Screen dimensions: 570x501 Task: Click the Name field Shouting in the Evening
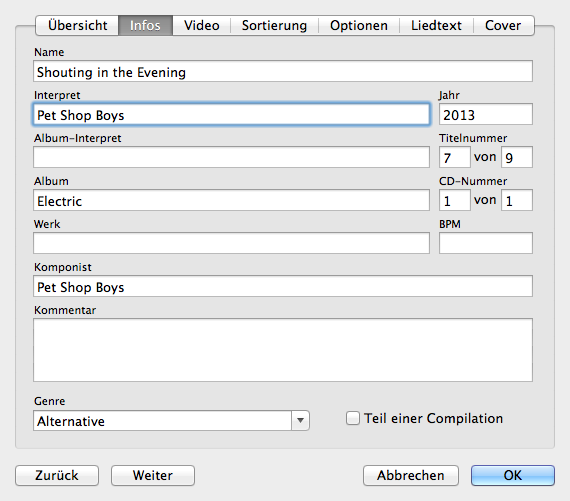[x=283, y=71]
